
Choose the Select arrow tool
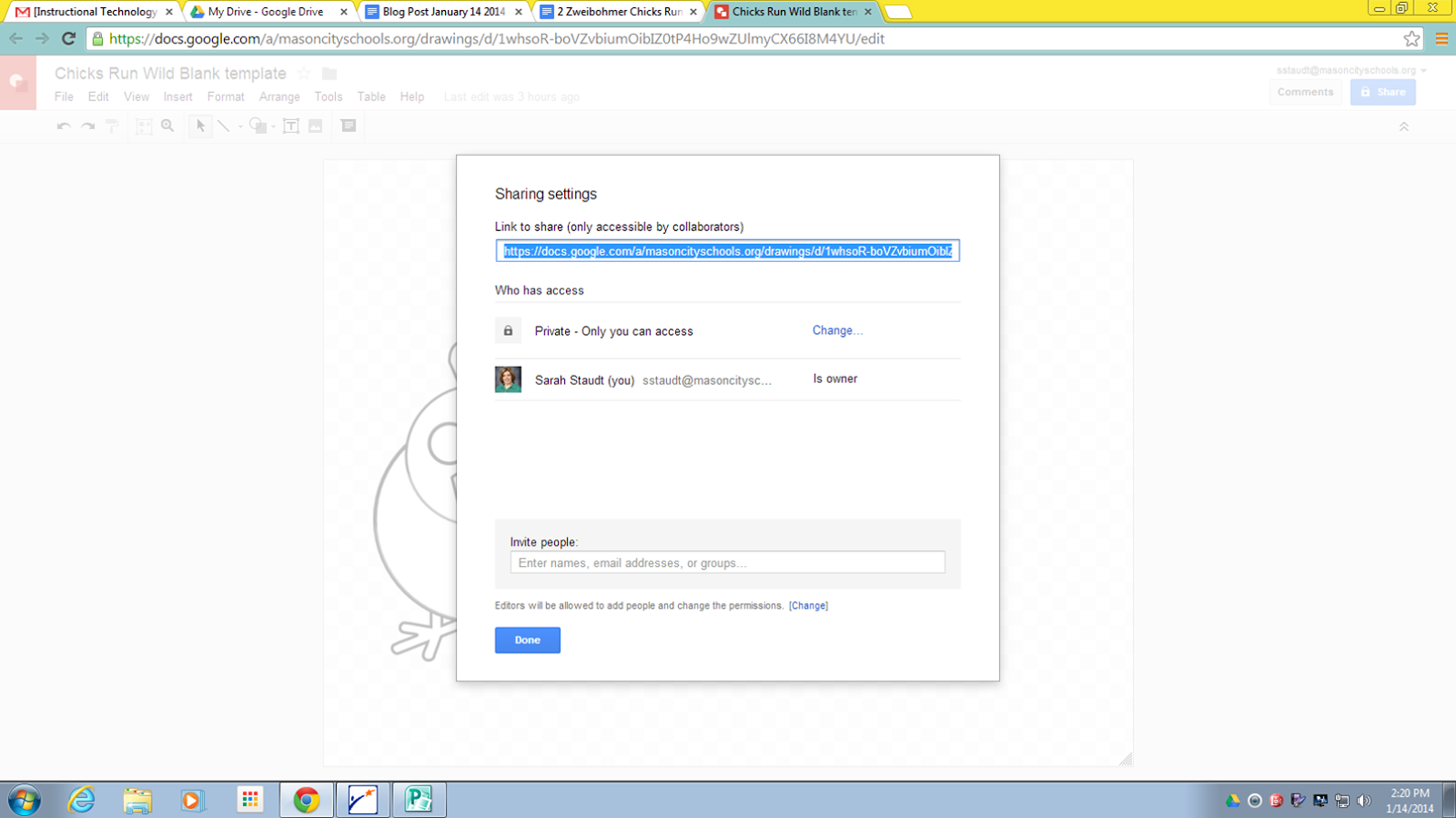pyautogui.click(x=200, y=126)
